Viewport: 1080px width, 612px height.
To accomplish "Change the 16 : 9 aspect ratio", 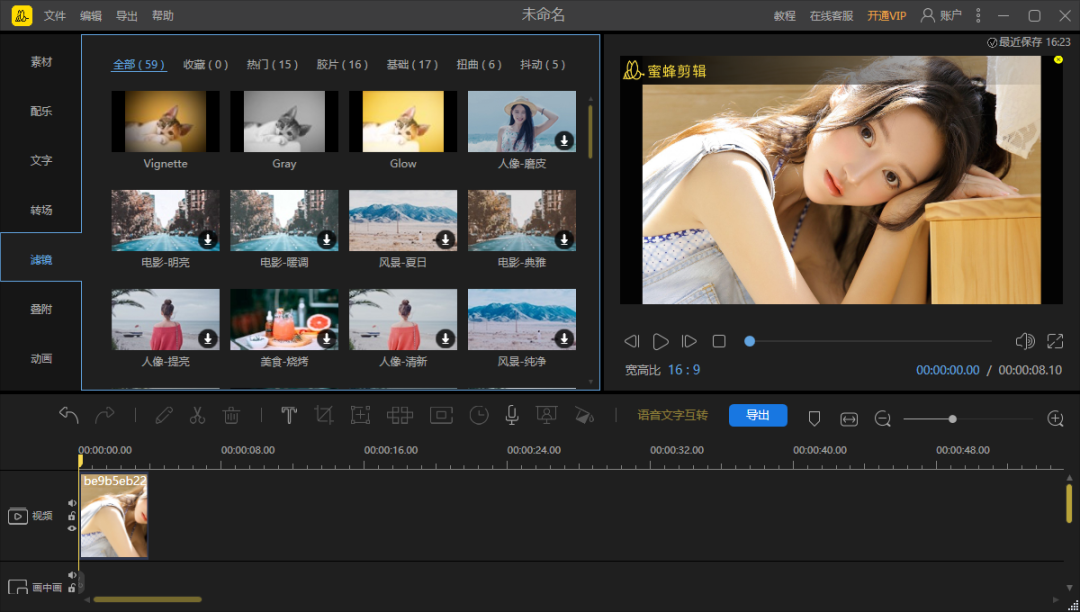I will pos(684,370).
